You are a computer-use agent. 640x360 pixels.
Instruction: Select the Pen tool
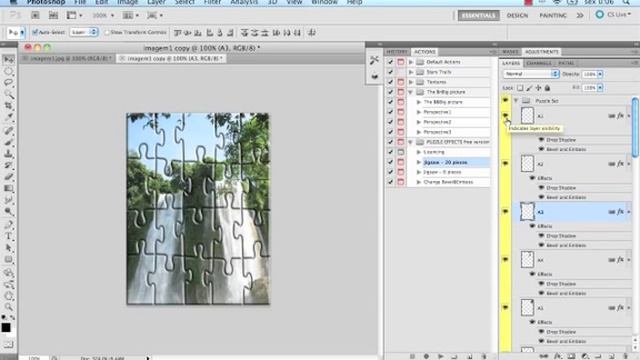8,225
